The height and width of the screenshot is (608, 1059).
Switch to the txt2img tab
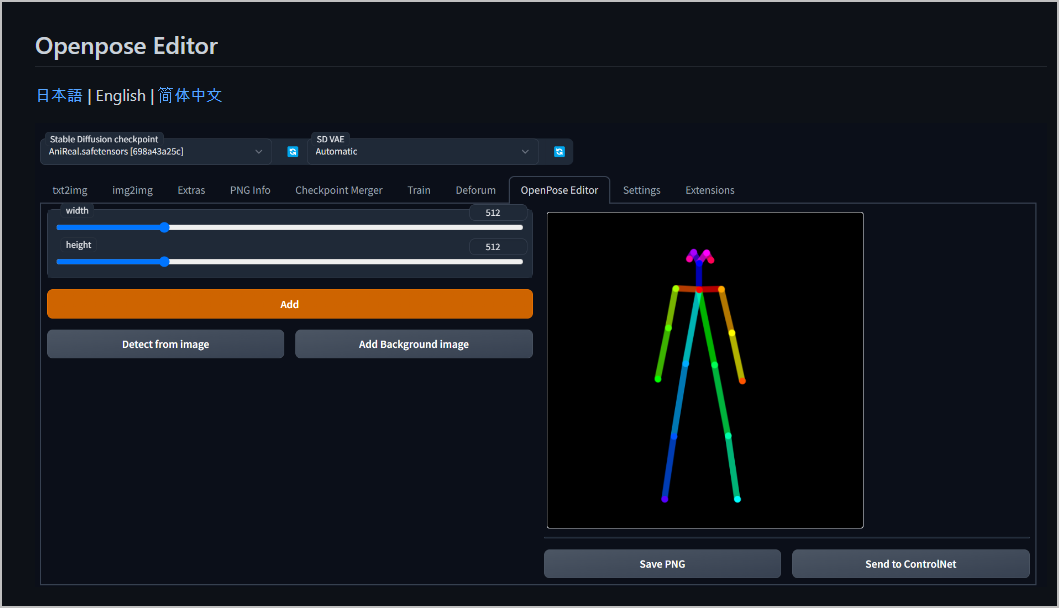(68, 189)
